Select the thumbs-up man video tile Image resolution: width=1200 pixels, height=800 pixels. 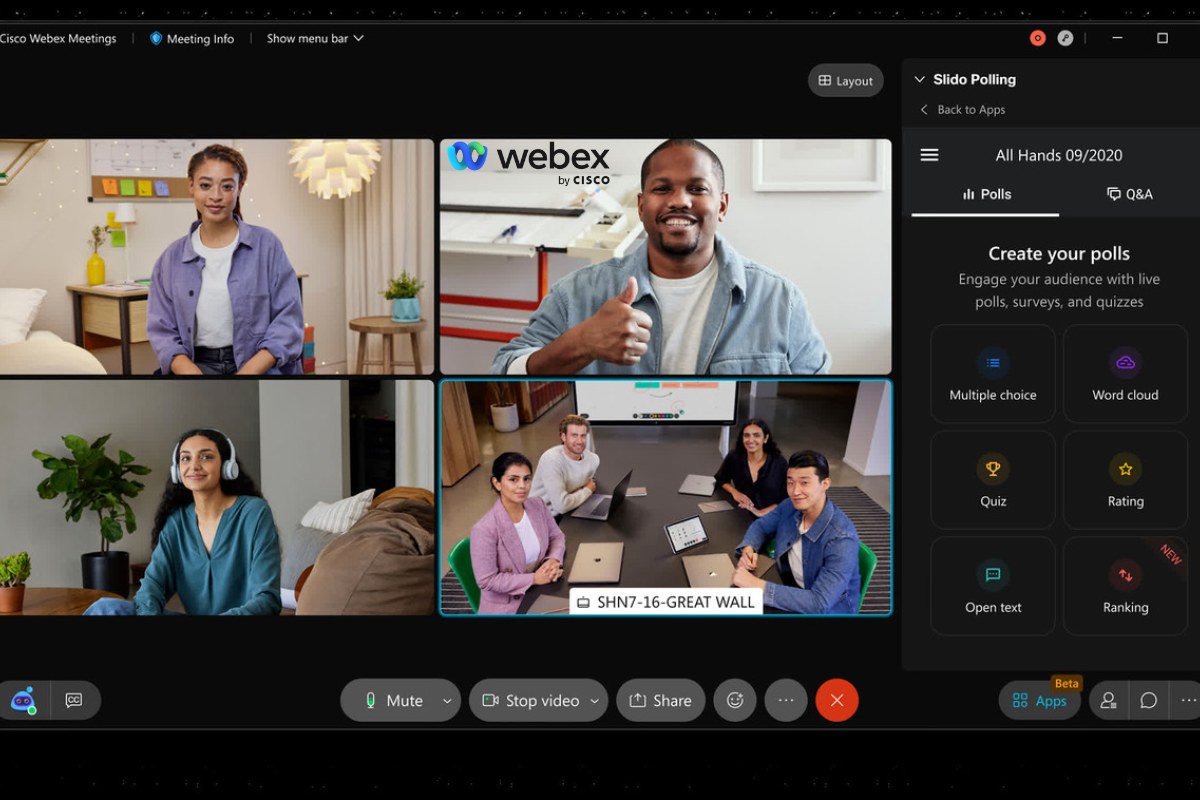pyautogui.click(x=666, y=257)
